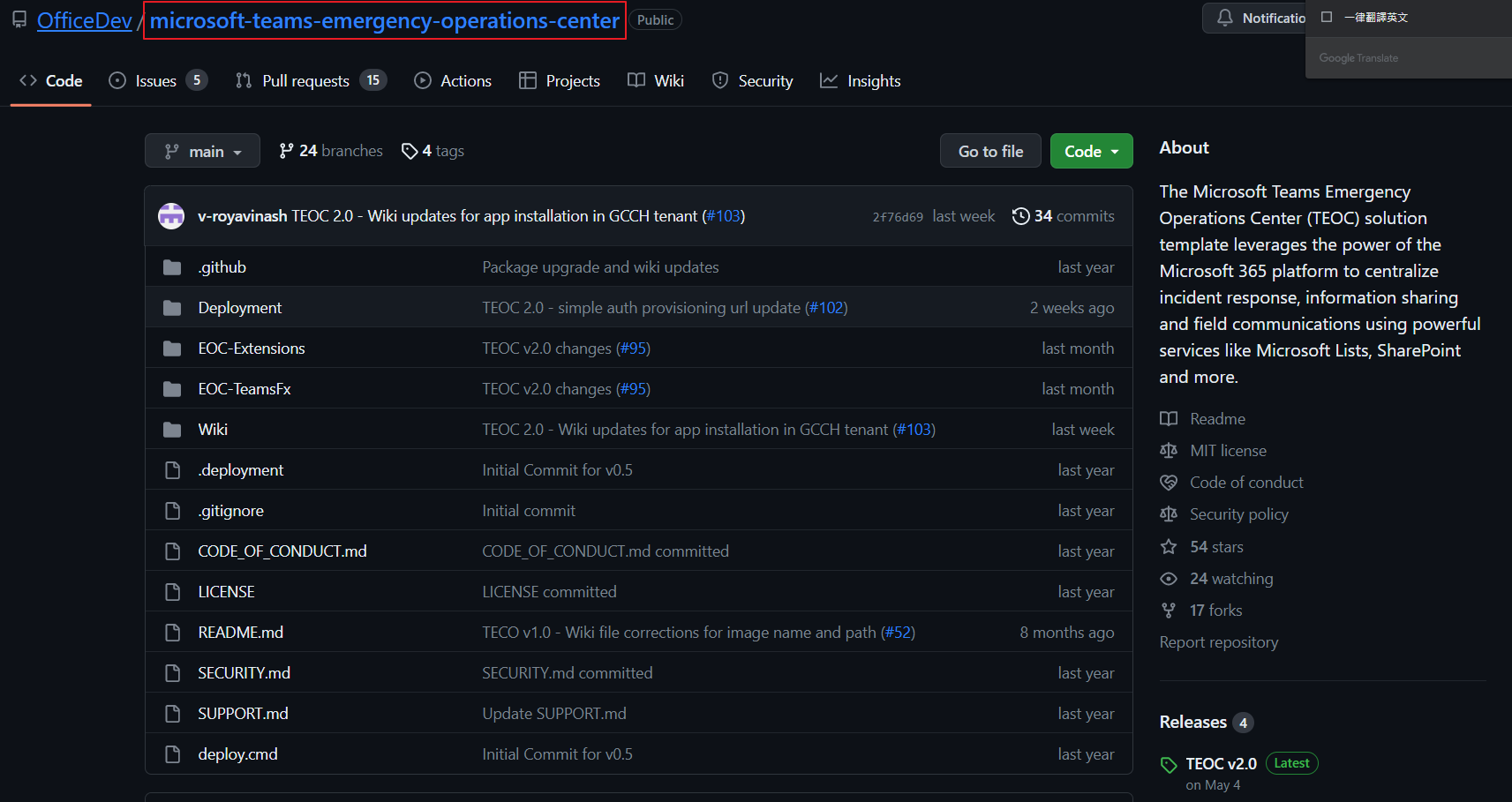Click the .github folder icon
The height and width of the screenshot is (802, 1512).
(172, 267)
